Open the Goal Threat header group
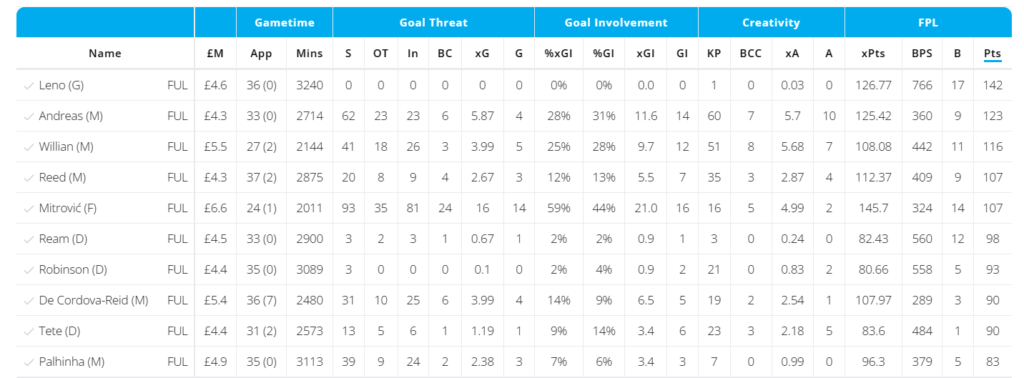 pyautogui.click(x=434, y=23)
